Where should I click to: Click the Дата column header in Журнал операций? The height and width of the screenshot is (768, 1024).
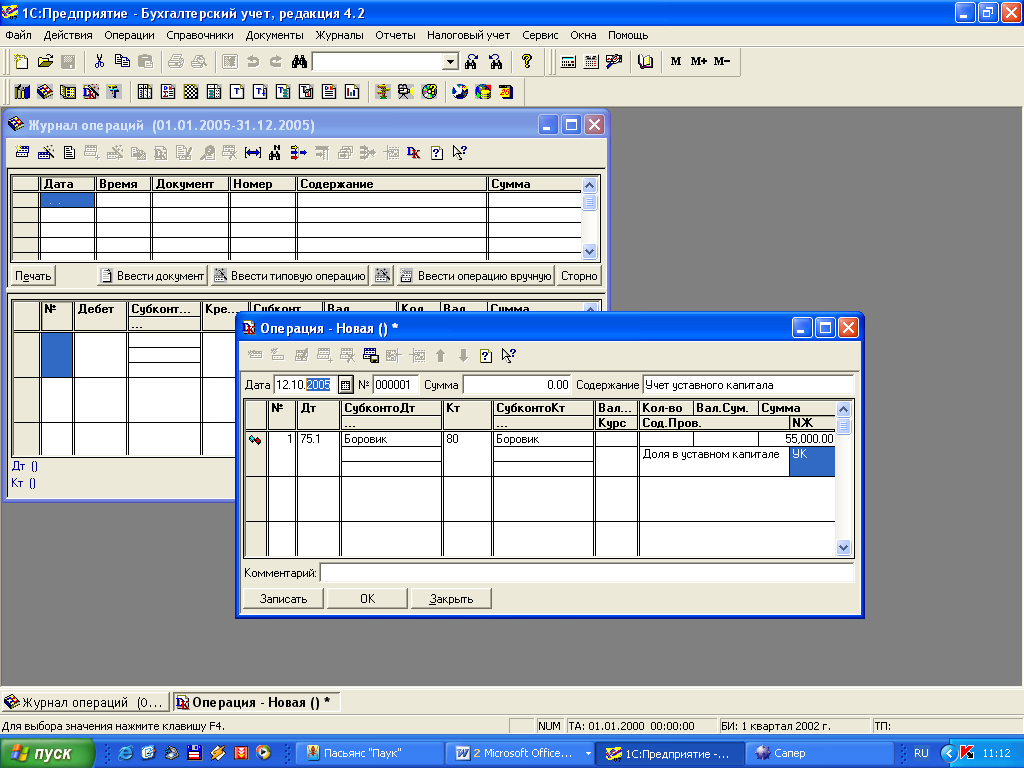tap(68, 184)
